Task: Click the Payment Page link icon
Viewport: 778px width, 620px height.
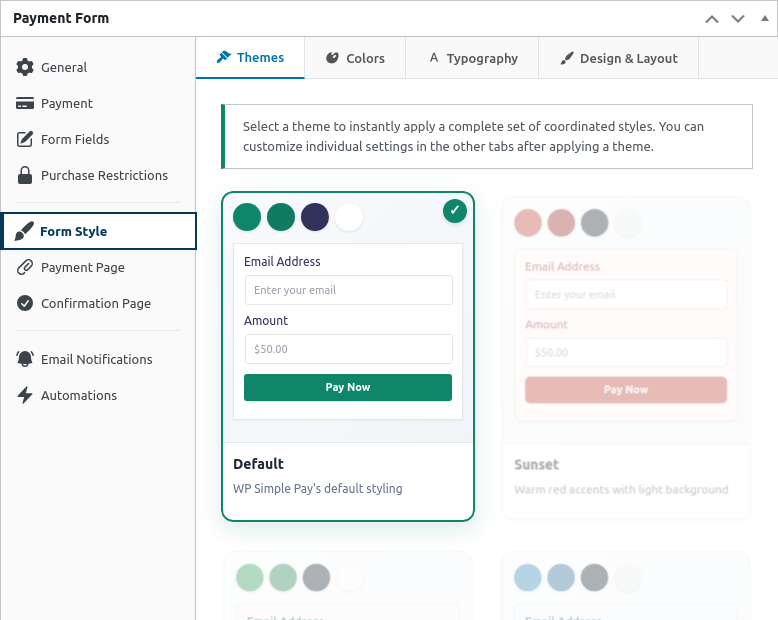Action: coord(25,267)
